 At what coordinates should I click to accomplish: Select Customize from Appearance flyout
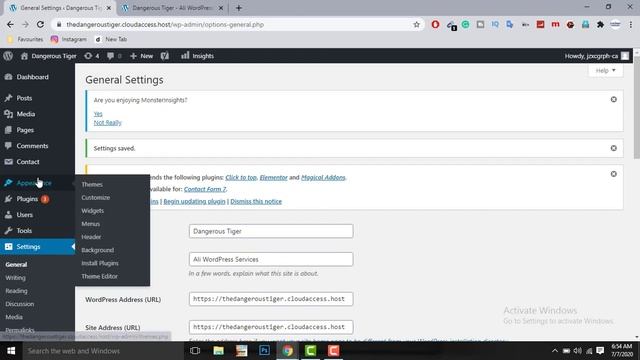tap(96, 198)
